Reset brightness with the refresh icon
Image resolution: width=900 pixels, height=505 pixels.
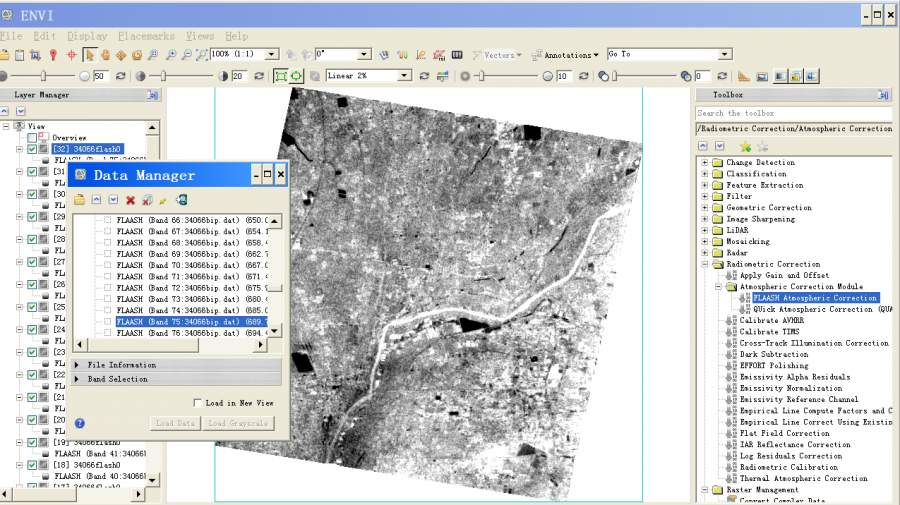pyautogui.click(x=121, y=76)
